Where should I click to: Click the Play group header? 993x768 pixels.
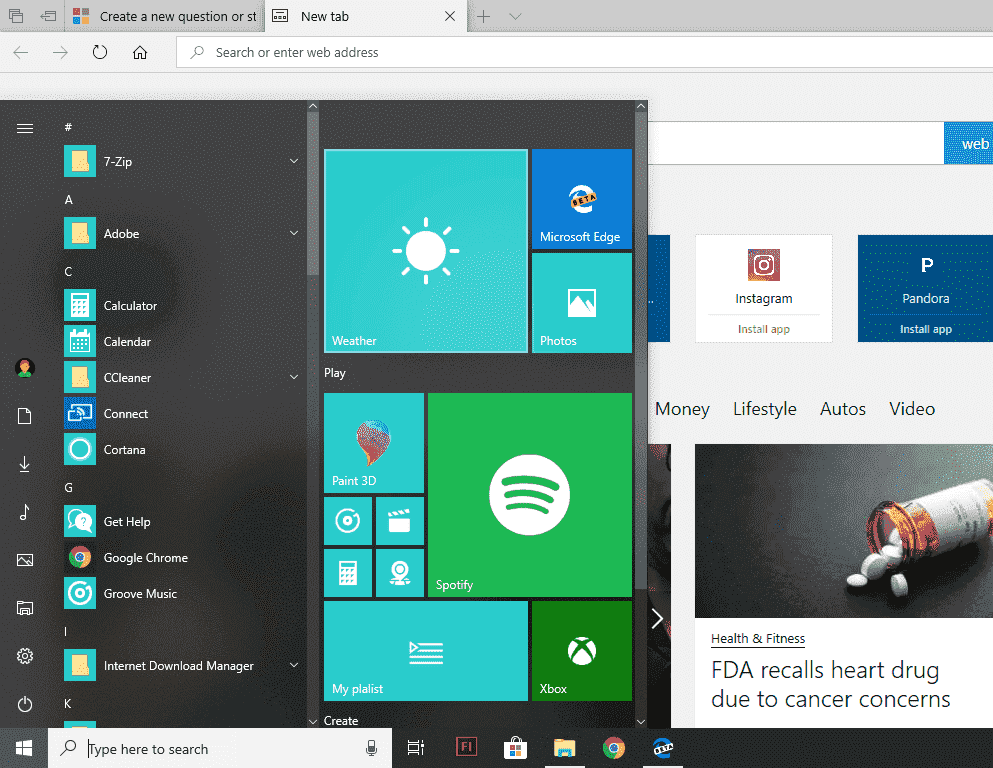coord(335,373)
